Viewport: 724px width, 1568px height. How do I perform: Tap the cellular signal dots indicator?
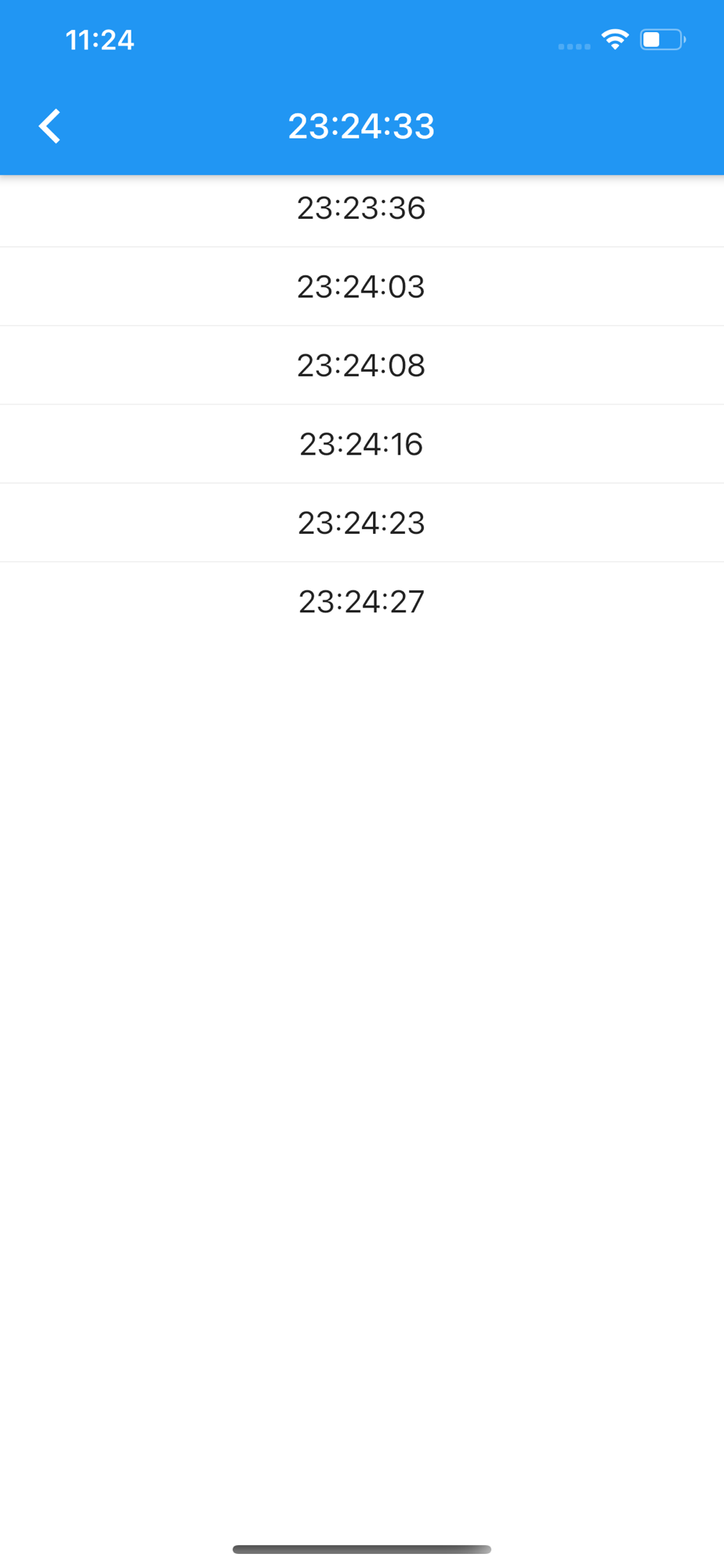[x=574, y=46]
